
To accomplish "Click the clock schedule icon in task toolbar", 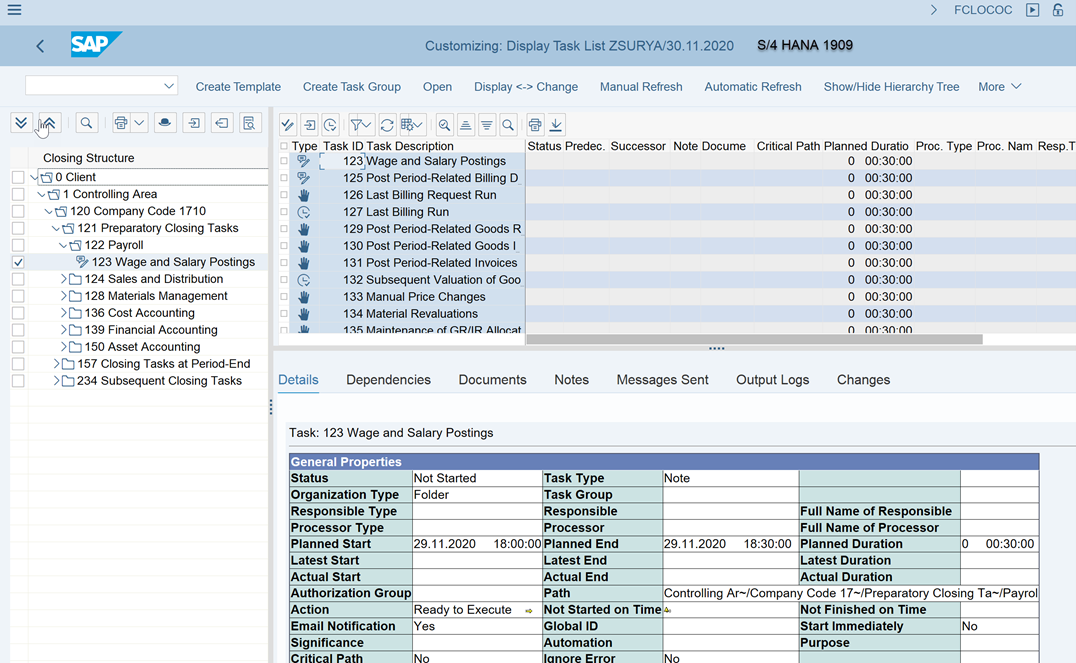I will click(x=330, y=125).
